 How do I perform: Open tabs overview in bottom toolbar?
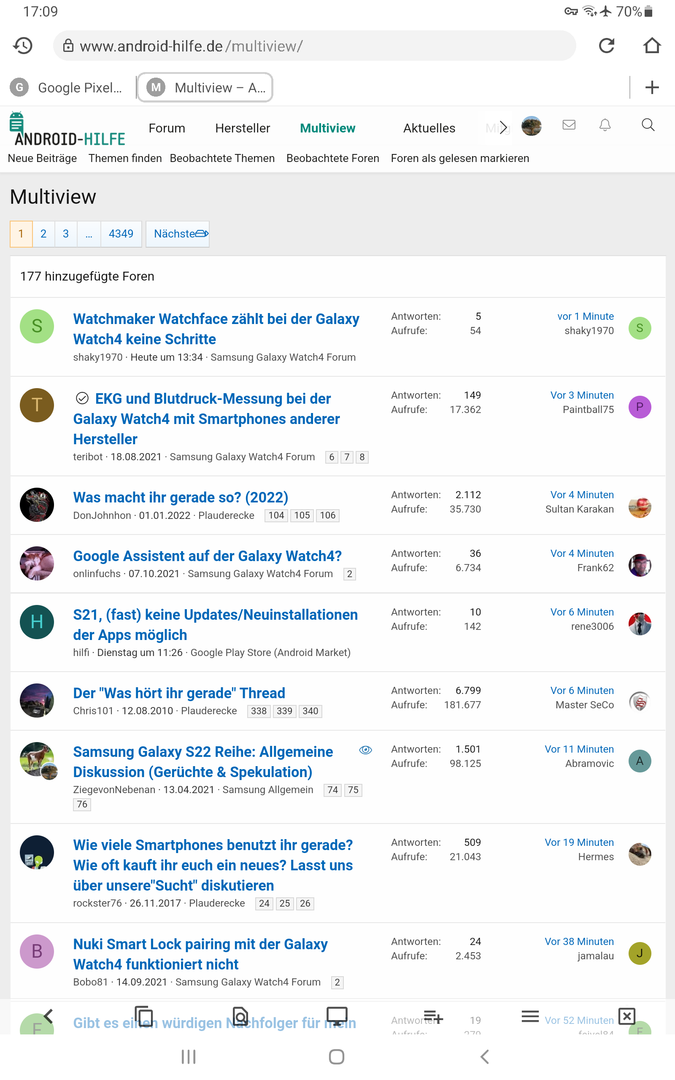point(144,1017)
